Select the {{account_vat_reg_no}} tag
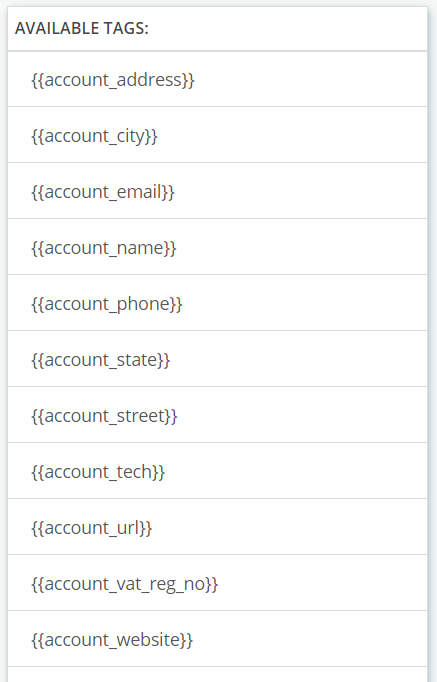 (124, 584)
